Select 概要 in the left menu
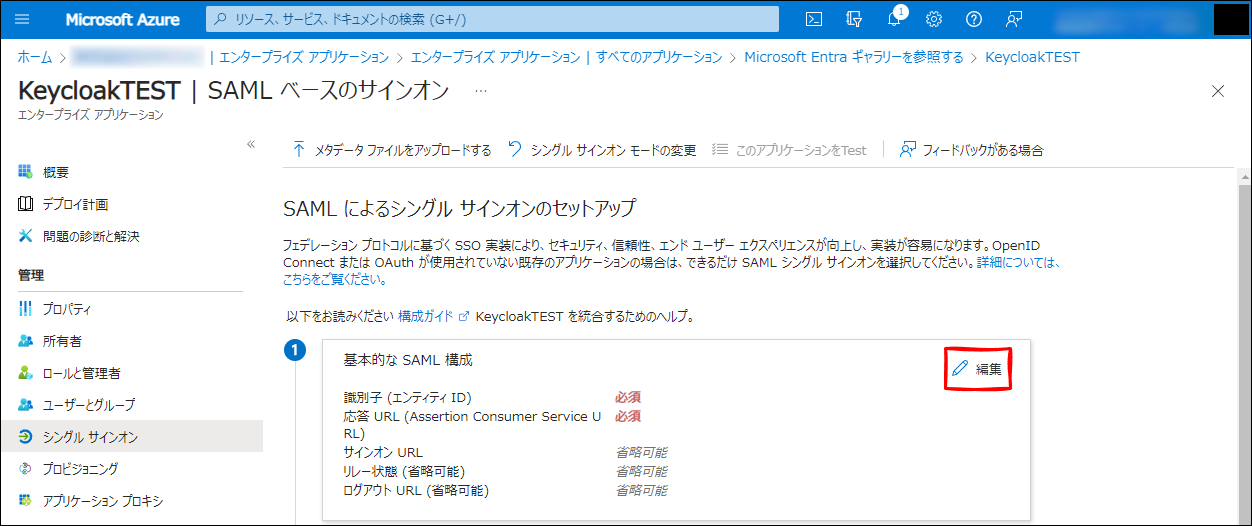The height and width of the screenshot is (526, 1252). 56,172
